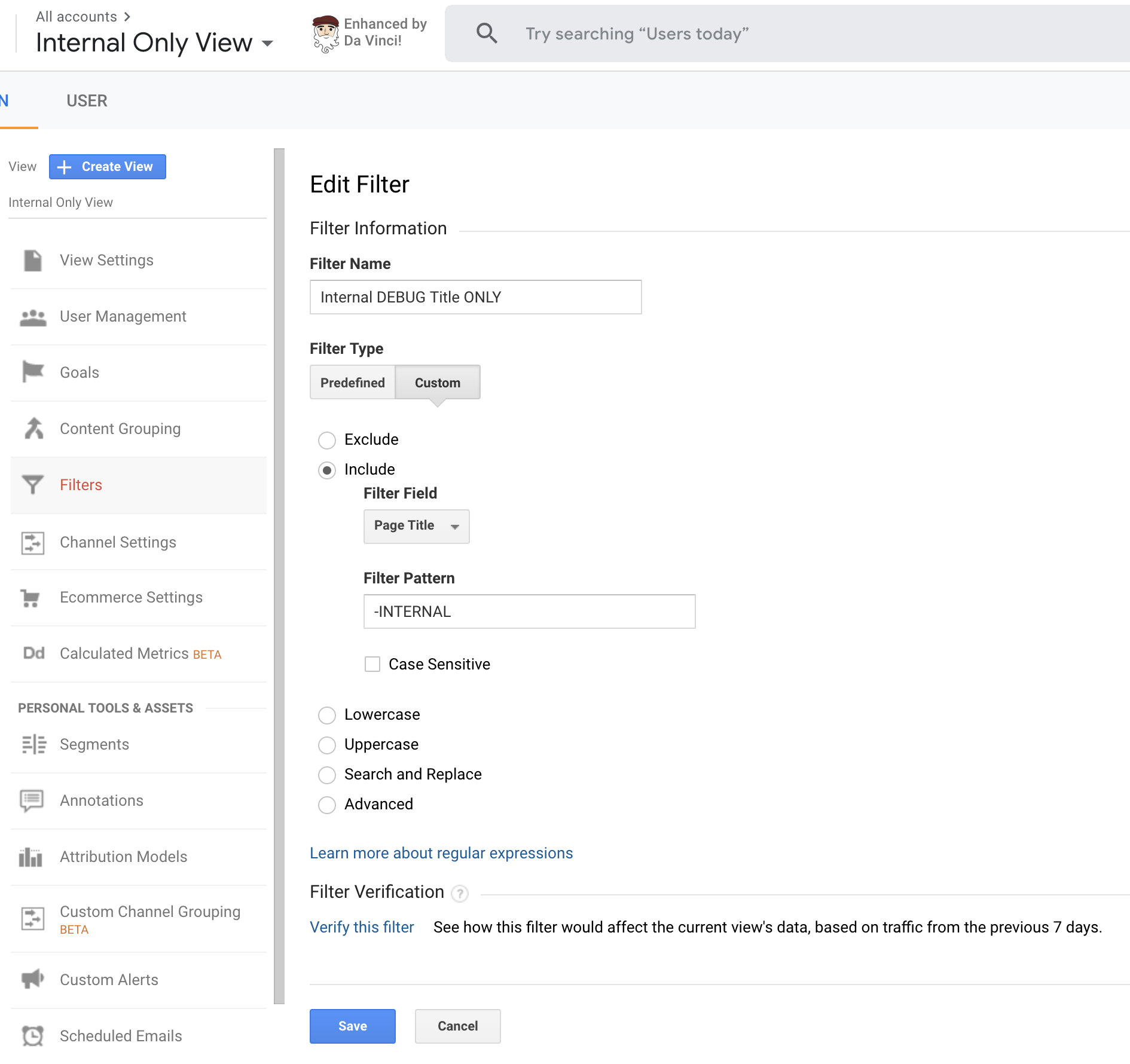Switch to the USER tab
The width and height of the screenshot is (1130, 1064).
(x=87, y=100)
